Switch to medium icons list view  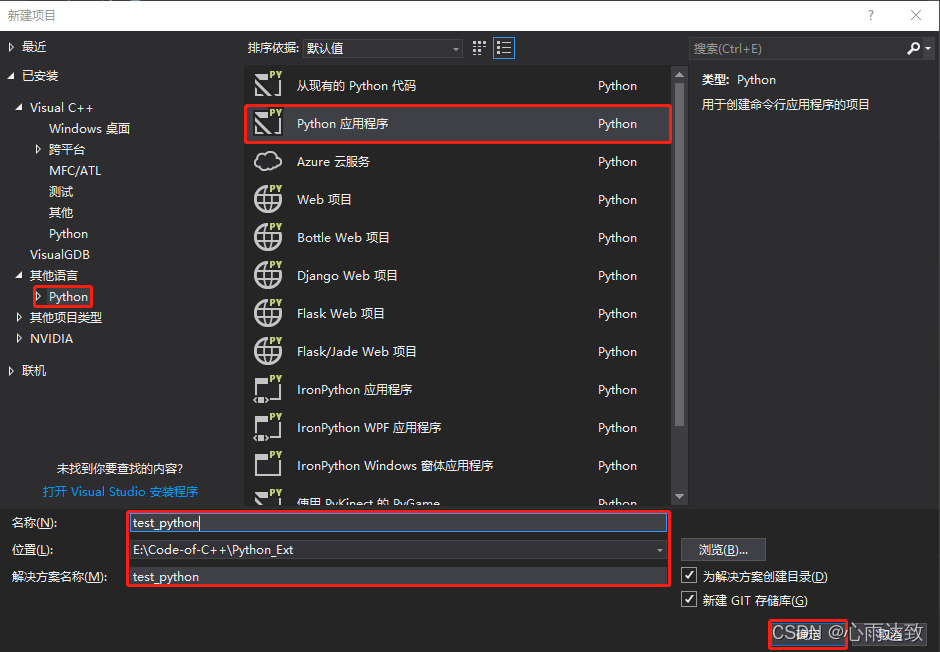pyautogui.click(x=504, y=48)
